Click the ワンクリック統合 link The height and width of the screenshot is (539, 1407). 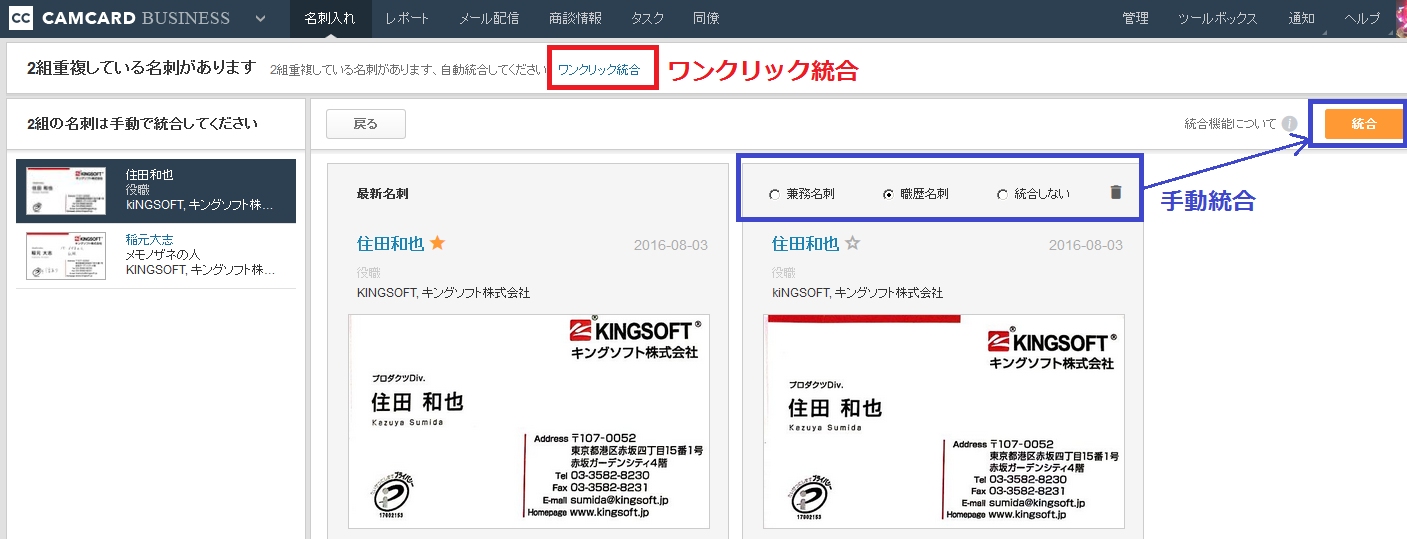point(599,70)
